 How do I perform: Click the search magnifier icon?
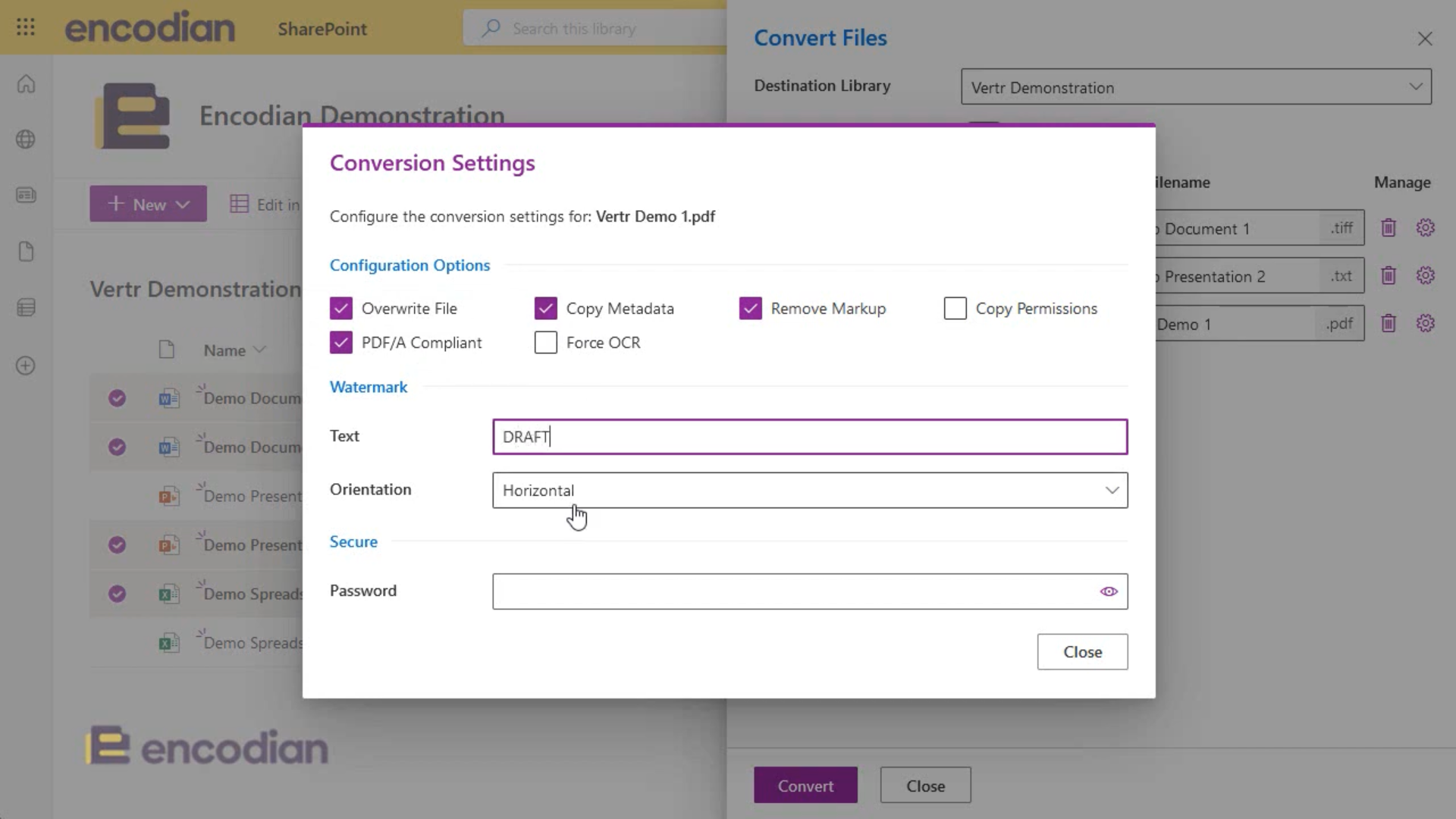coord(491,28)
